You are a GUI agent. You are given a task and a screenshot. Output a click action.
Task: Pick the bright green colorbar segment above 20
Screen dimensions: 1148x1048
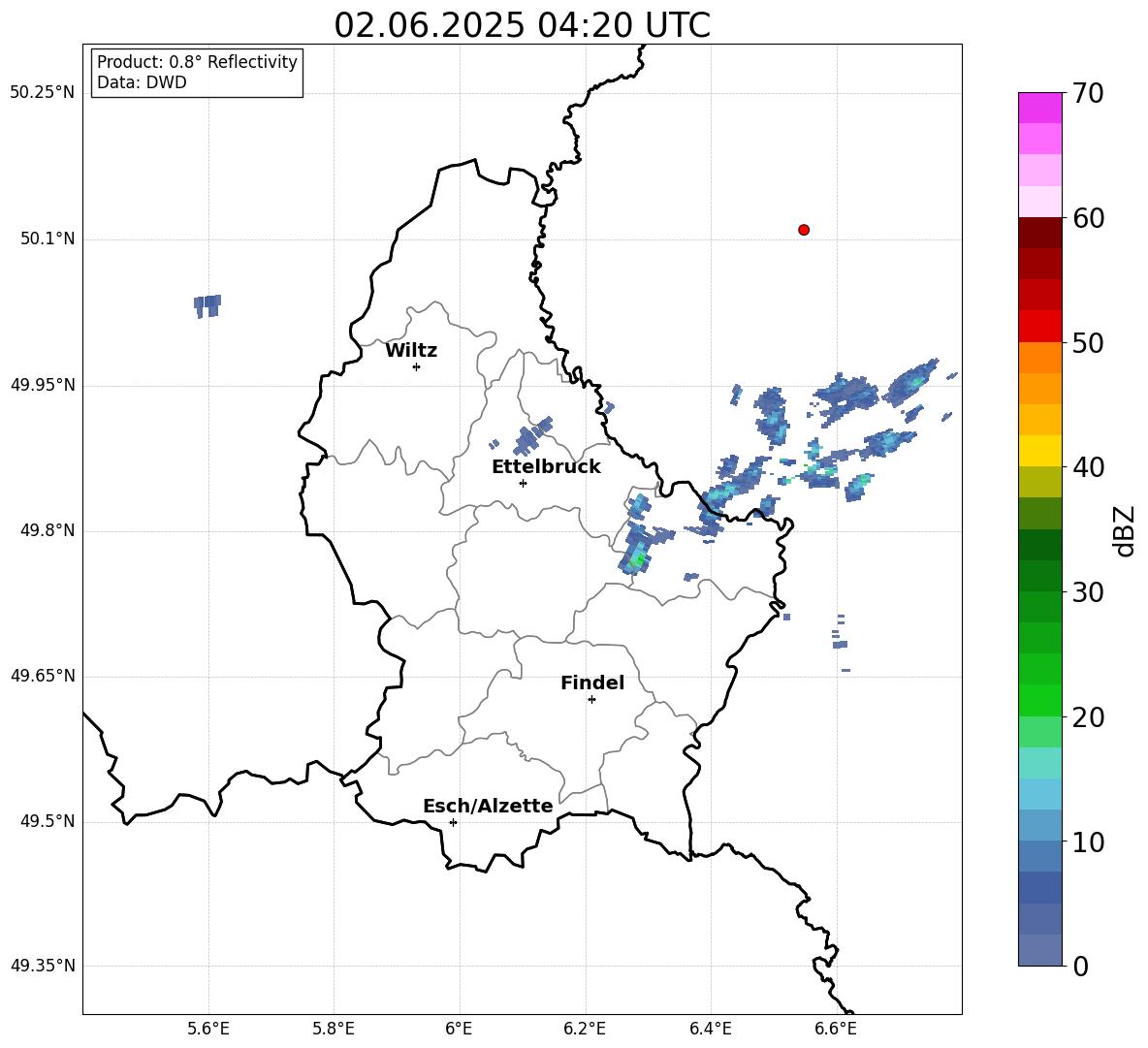[1040, 700]
